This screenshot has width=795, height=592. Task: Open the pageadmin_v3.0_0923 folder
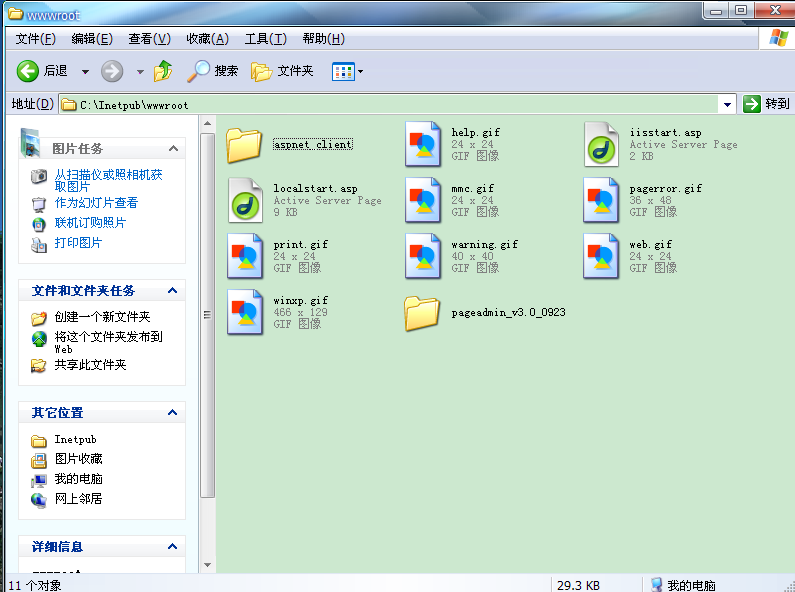(x=423, y=313)
